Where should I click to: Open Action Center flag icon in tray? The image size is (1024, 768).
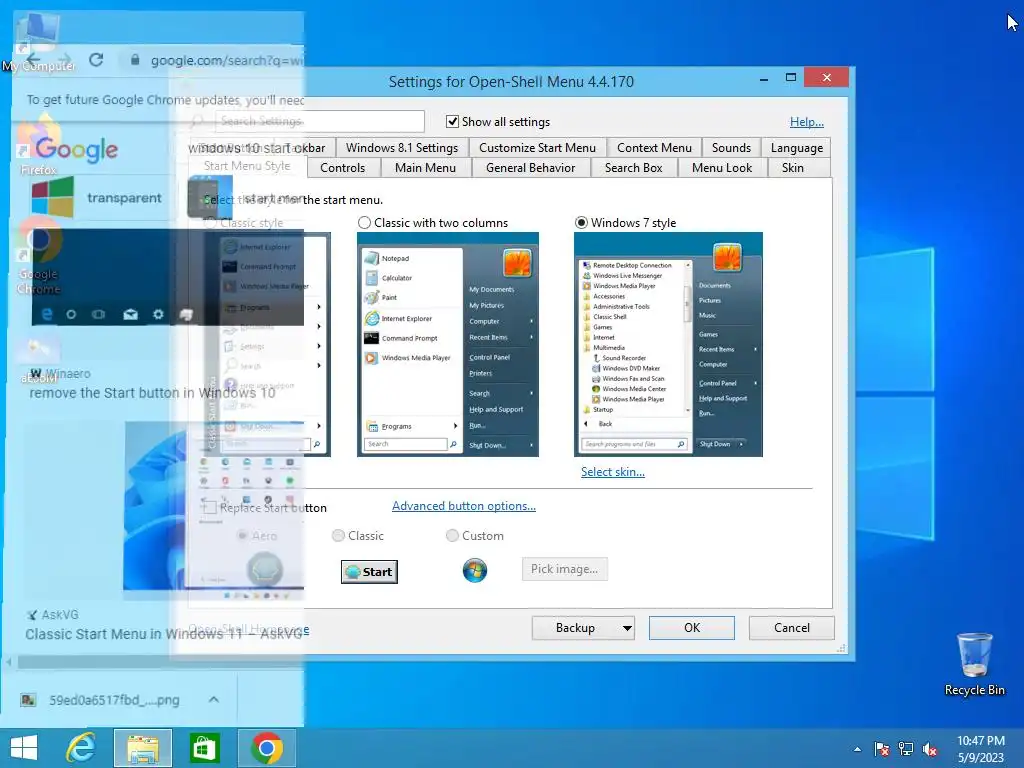(x=882, y=749)
